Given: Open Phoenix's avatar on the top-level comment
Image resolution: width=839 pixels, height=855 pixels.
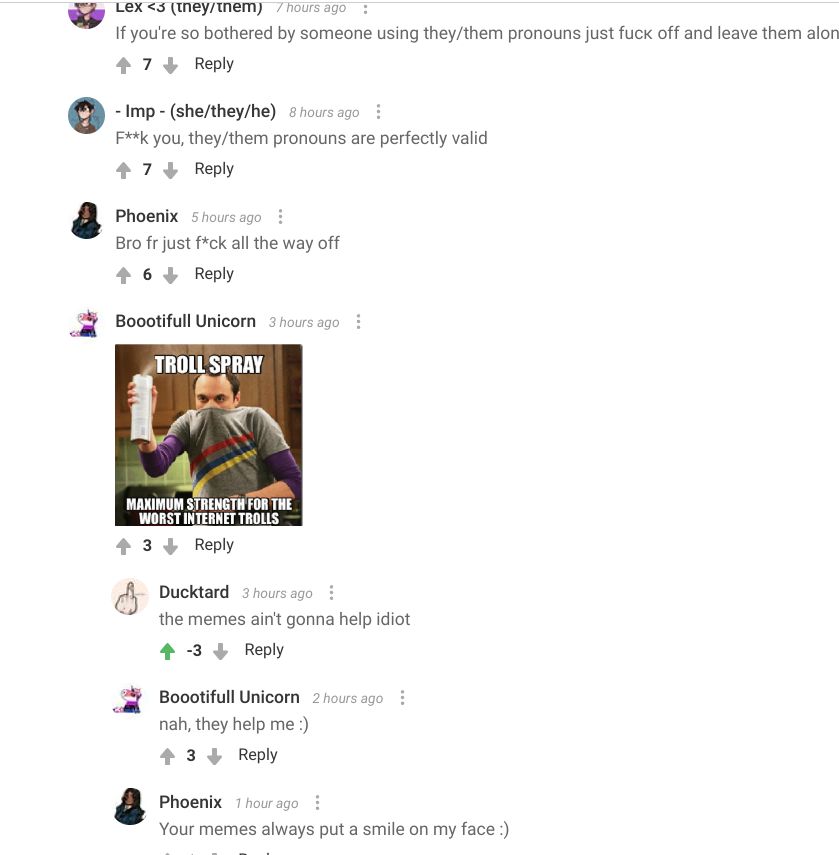Looking at the screenshot, I should [x=86, y=220].
